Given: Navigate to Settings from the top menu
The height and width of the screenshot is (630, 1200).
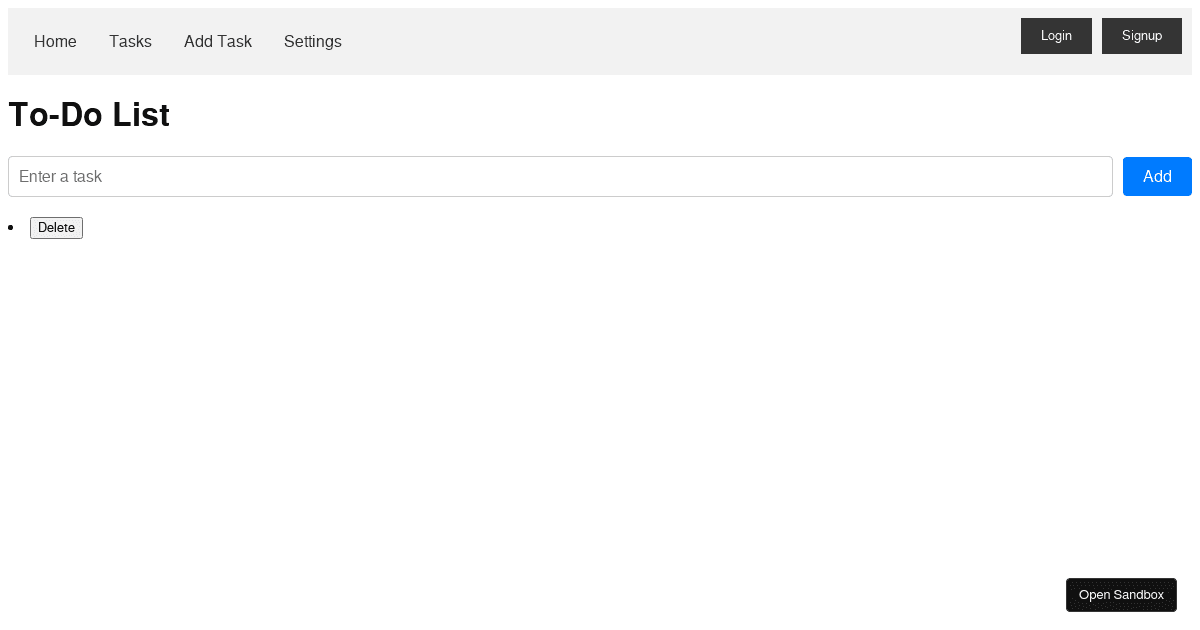Looking at the screenshot, I should point(313,41).
